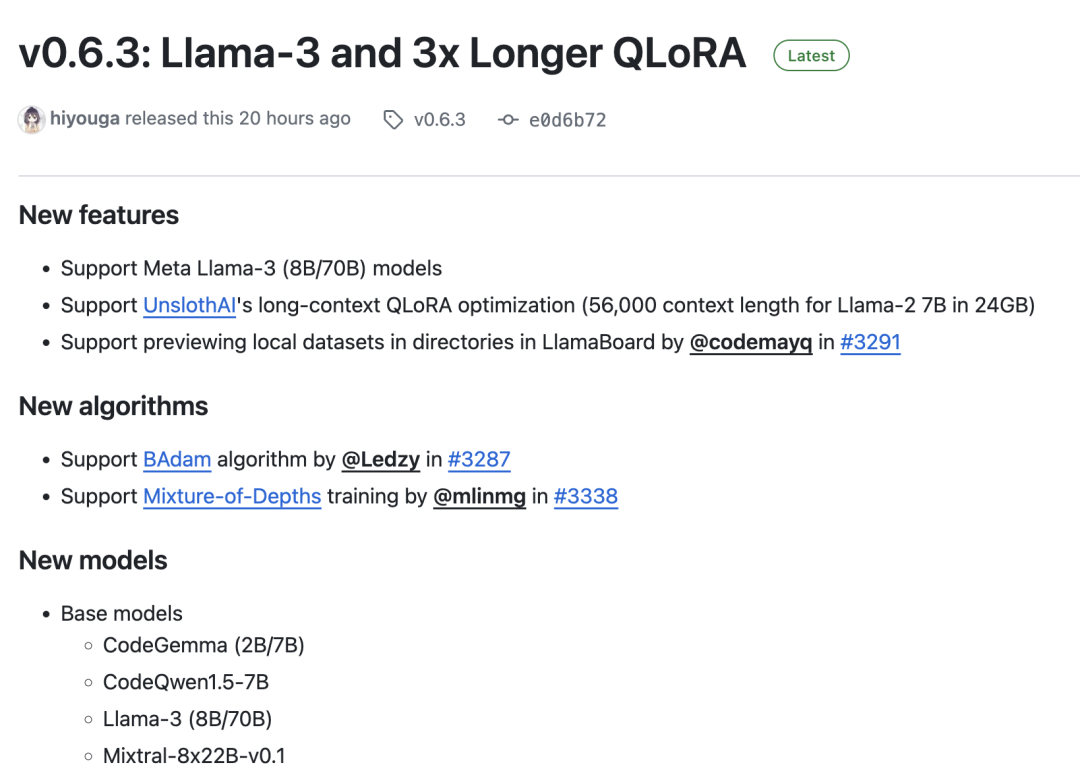Open pull request #3338
The image size is (1080, 767).
(586, 496)
